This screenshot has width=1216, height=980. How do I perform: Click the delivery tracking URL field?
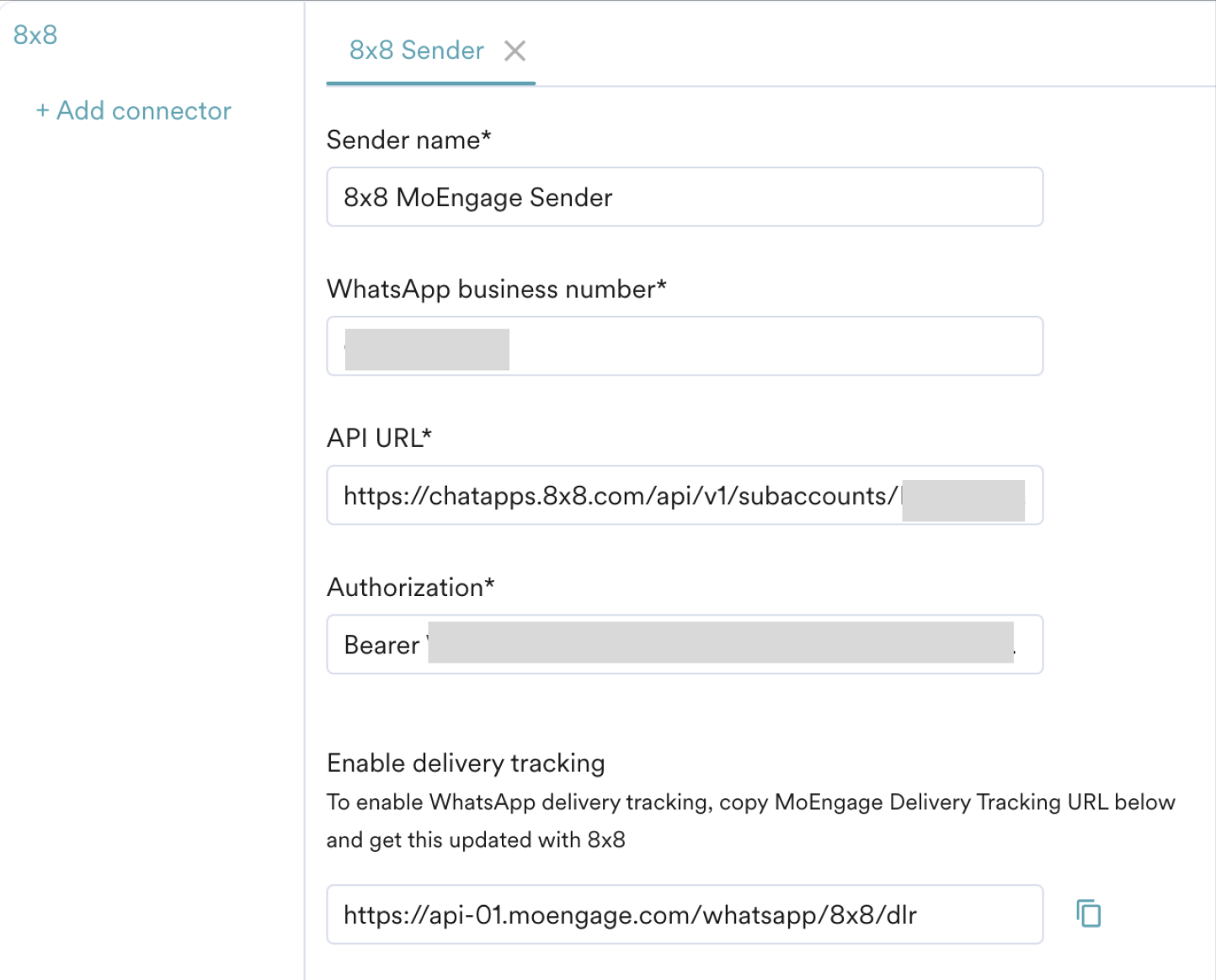click(685, 914)
